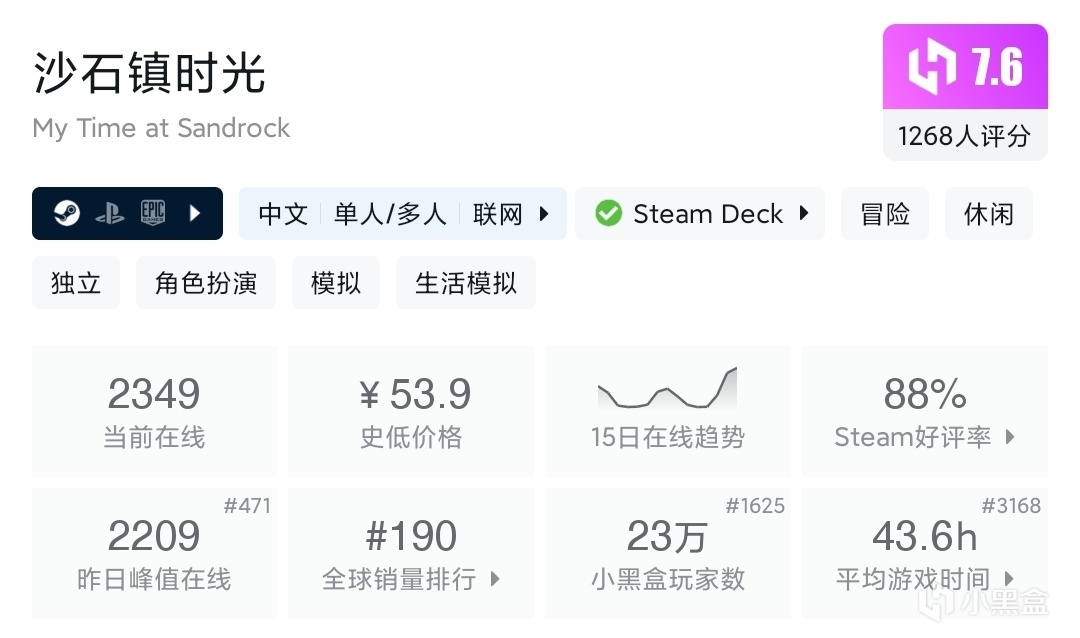Click the PlayStation platform icon

point(110,213)
